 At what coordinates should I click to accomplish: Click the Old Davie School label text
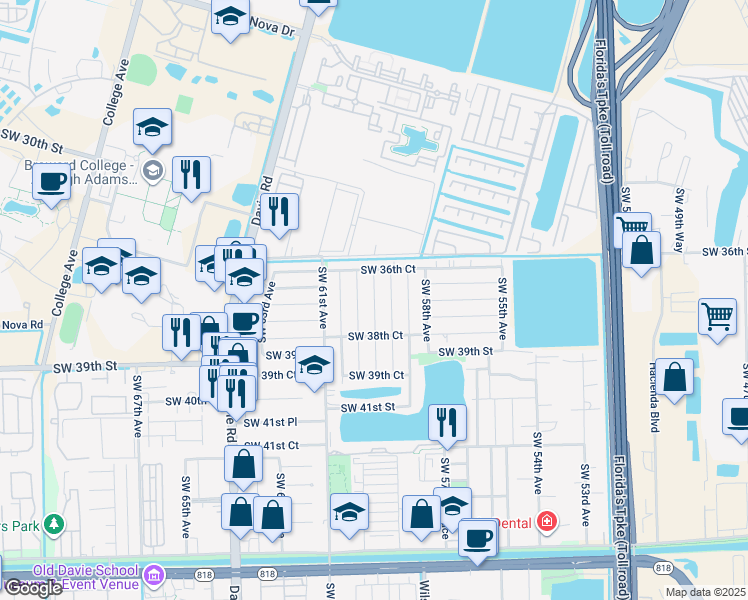(85, 570)
